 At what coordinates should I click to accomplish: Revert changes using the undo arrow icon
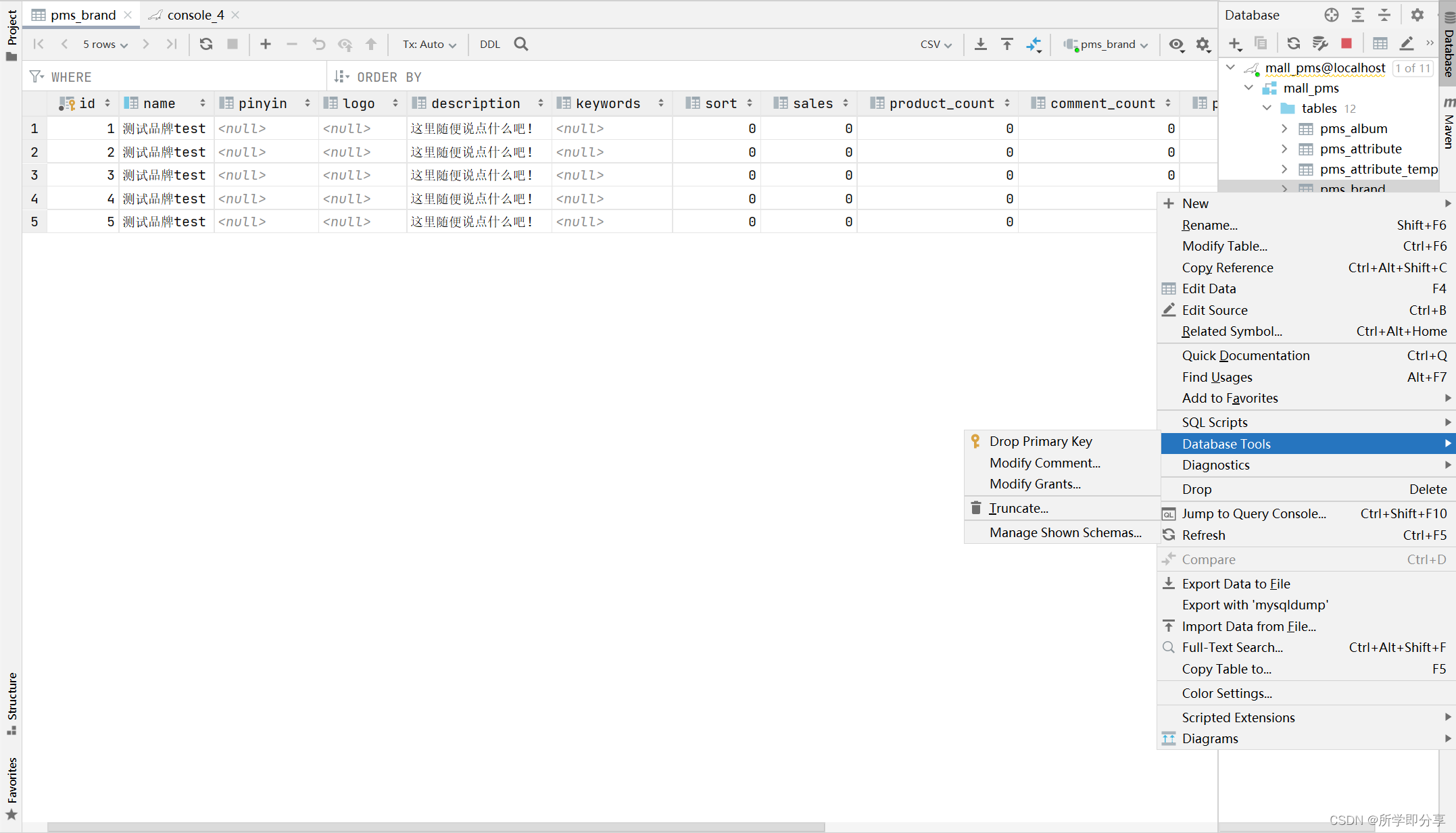[318, 44]
